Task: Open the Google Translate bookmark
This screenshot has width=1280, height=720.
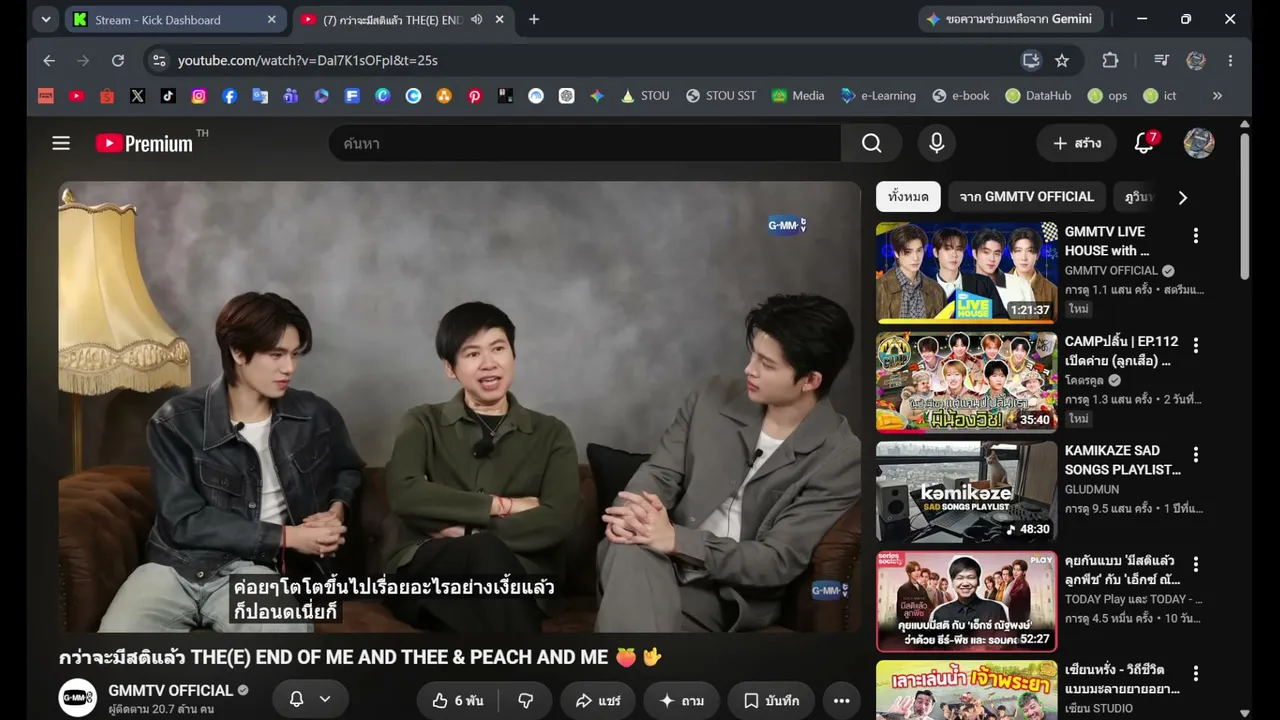Action: [x=260, y=96]
